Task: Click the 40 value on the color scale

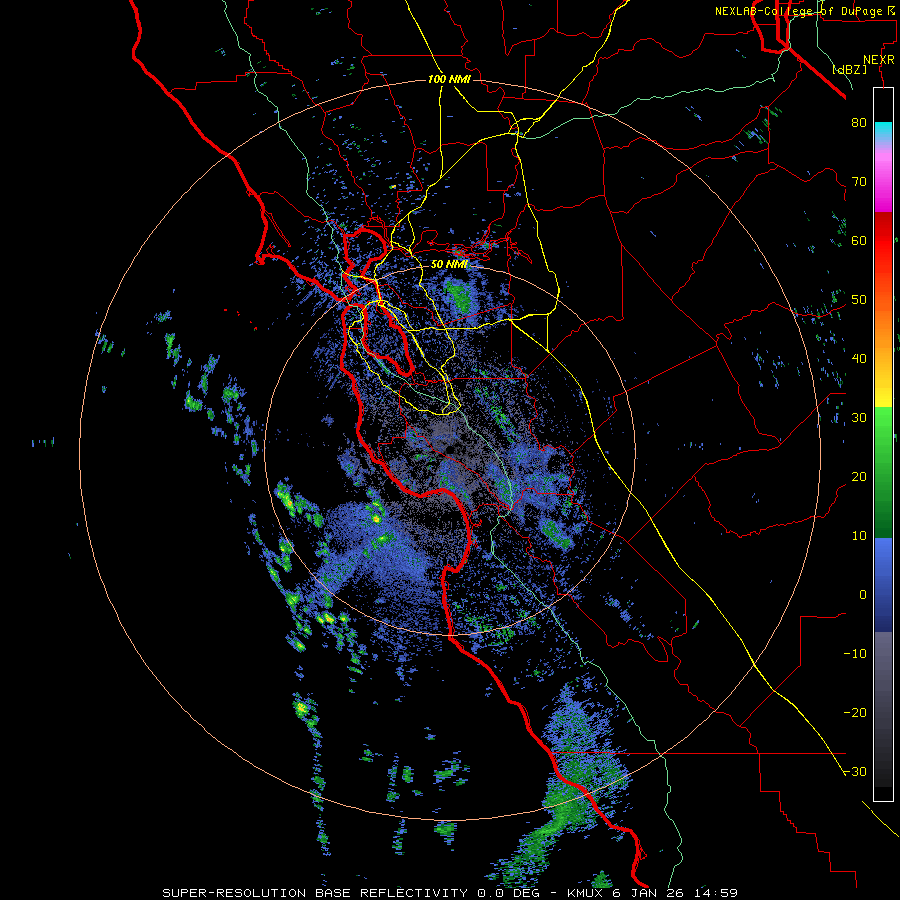Action: click(x=859, y=359)
